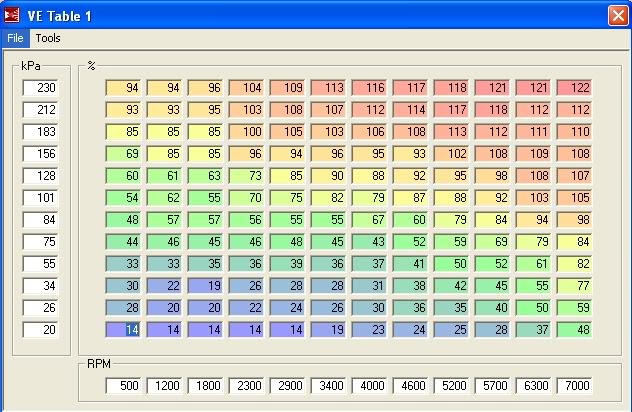The image size is (632, 412).
Task: Select the 84 kPa bin field
Action: (x=41, y=220)
